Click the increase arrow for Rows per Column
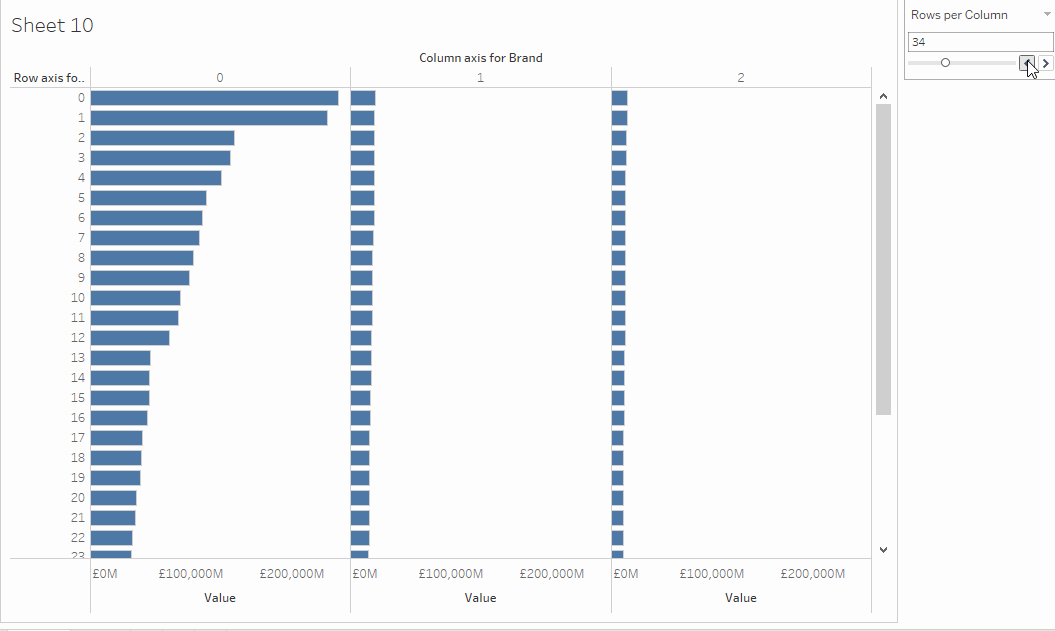This screenshot has width=1055, height=631. (x=1046, y=63)
